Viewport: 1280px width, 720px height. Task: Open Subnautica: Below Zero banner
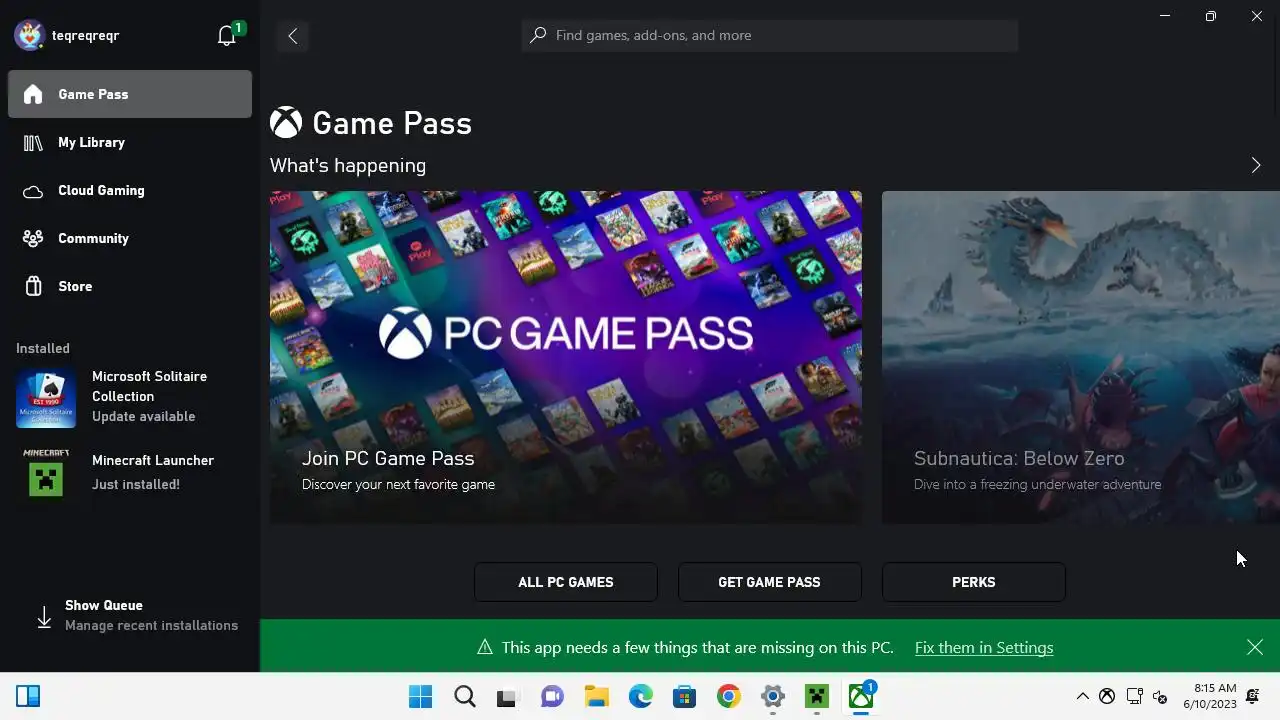point(1081,357)
